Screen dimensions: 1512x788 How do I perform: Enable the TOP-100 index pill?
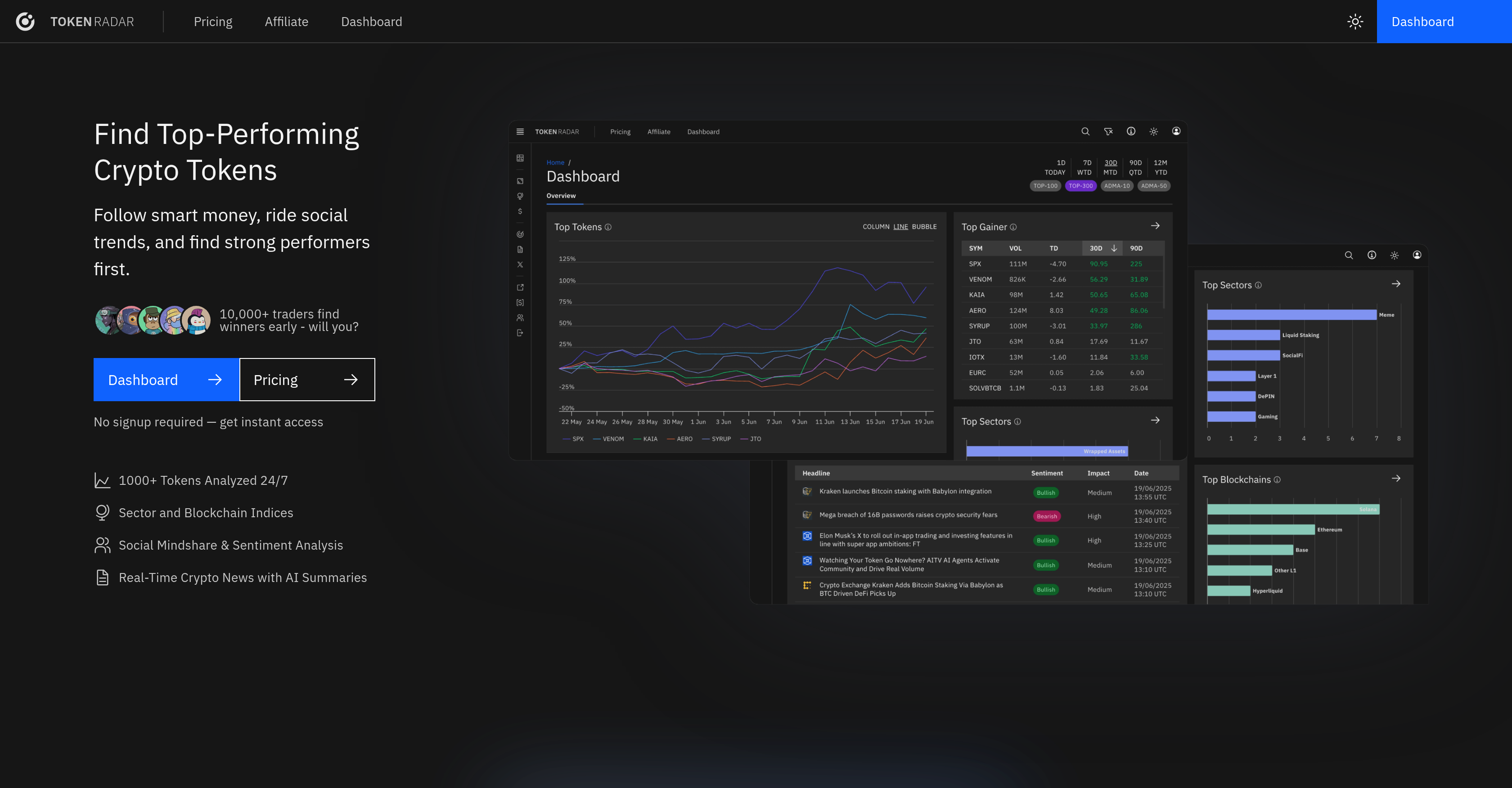tap(1045, 185)
